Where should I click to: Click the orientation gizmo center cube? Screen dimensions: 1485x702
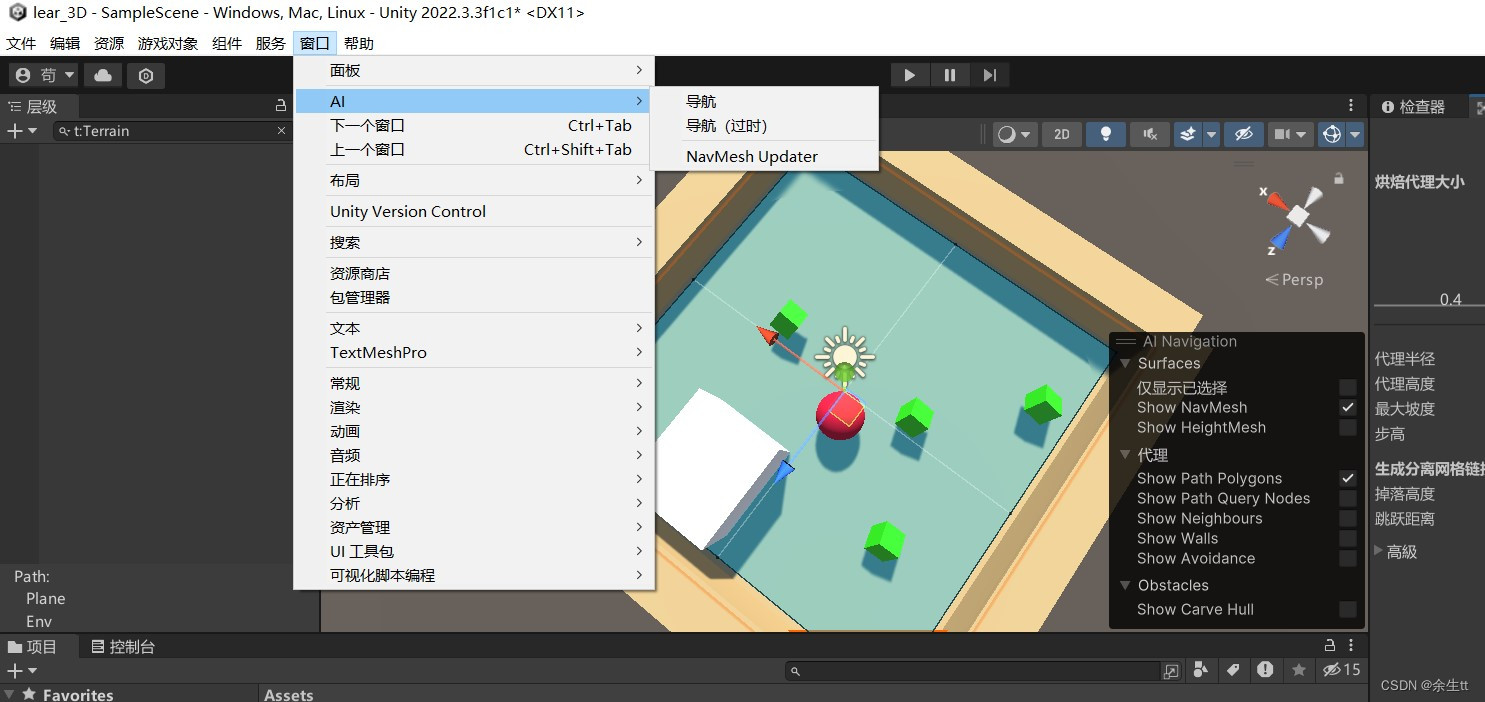click(x=1297, y=214)
